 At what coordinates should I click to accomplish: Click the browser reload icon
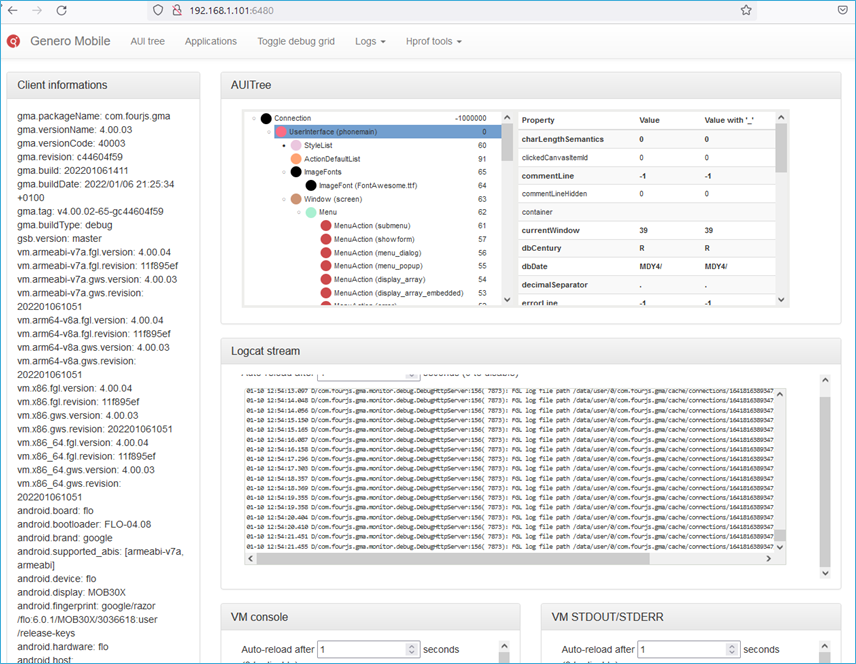tap(62, 10)
